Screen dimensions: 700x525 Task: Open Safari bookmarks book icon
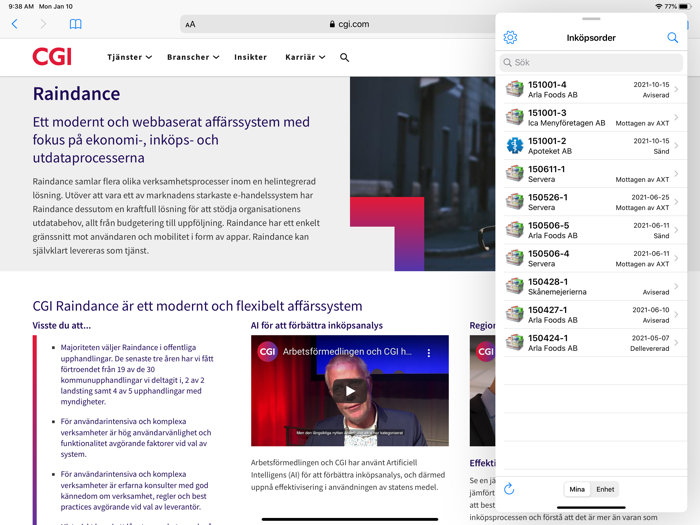pos(75,24)
